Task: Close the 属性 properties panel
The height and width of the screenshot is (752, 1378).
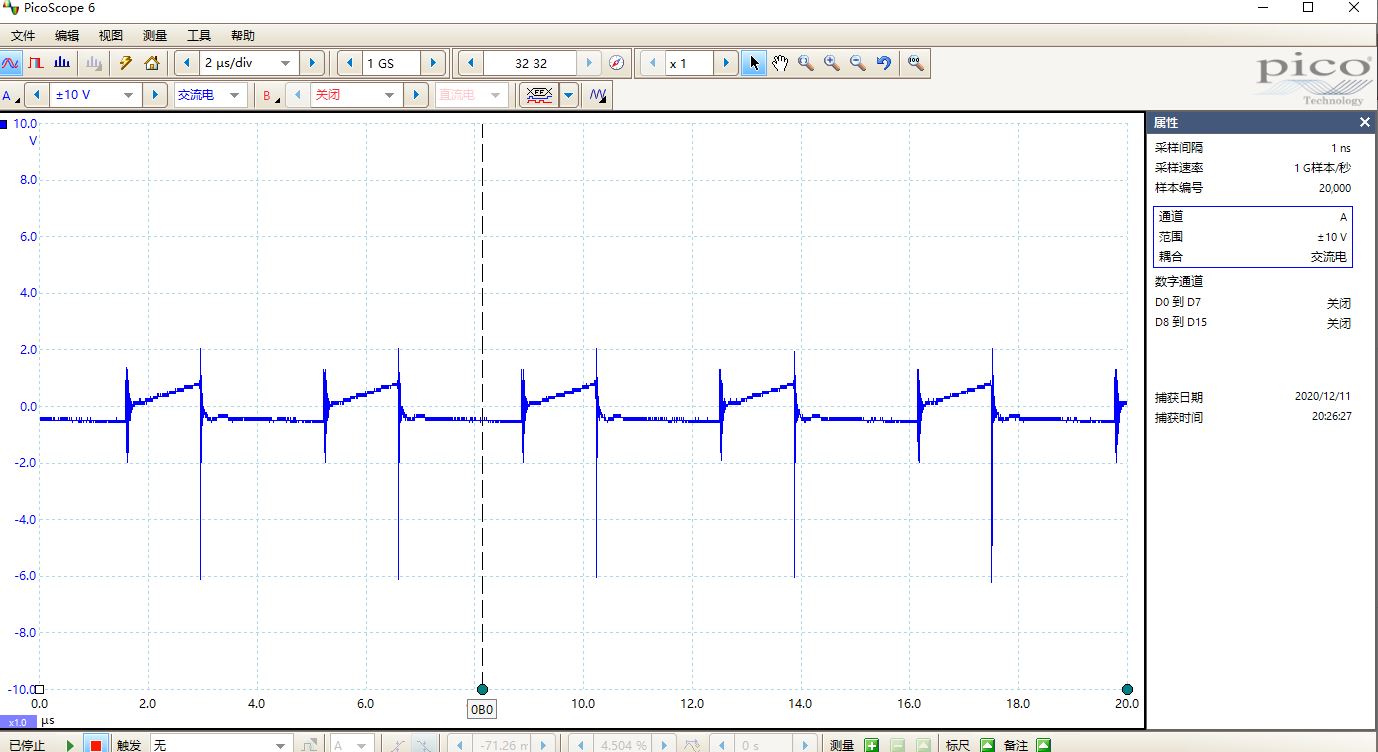Action: [x=1365, y=122]
